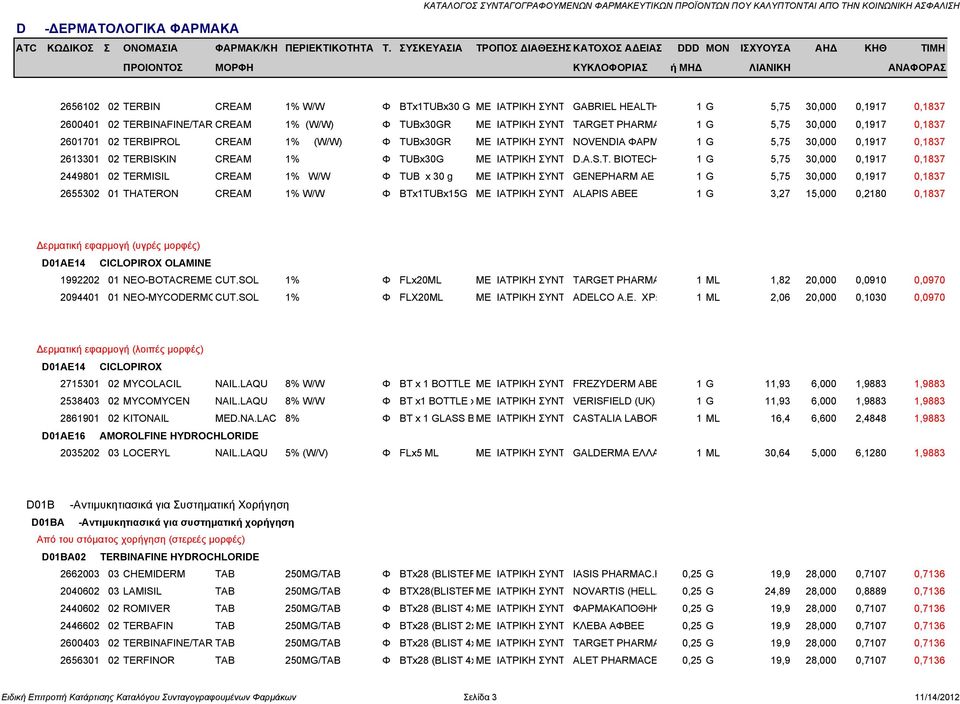Click the "ΚΗΘ" column header
This screenshot has height=704, width=960.
pos(875,48)
